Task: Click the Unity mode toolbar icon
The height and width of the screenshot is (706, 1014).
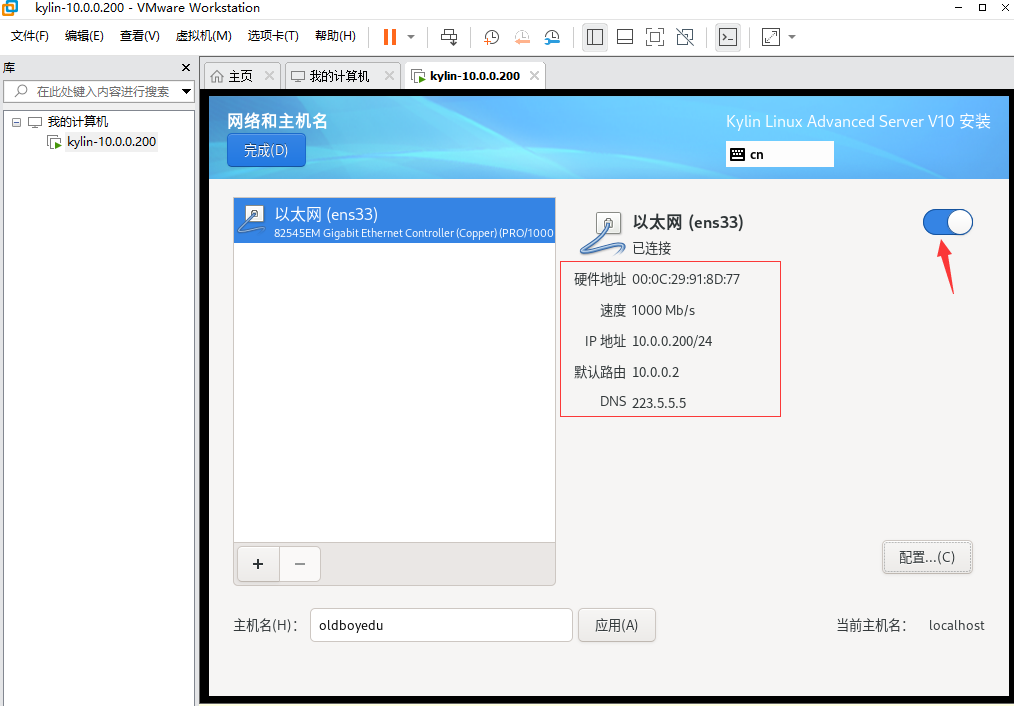Action: click(x=685, y=37)
